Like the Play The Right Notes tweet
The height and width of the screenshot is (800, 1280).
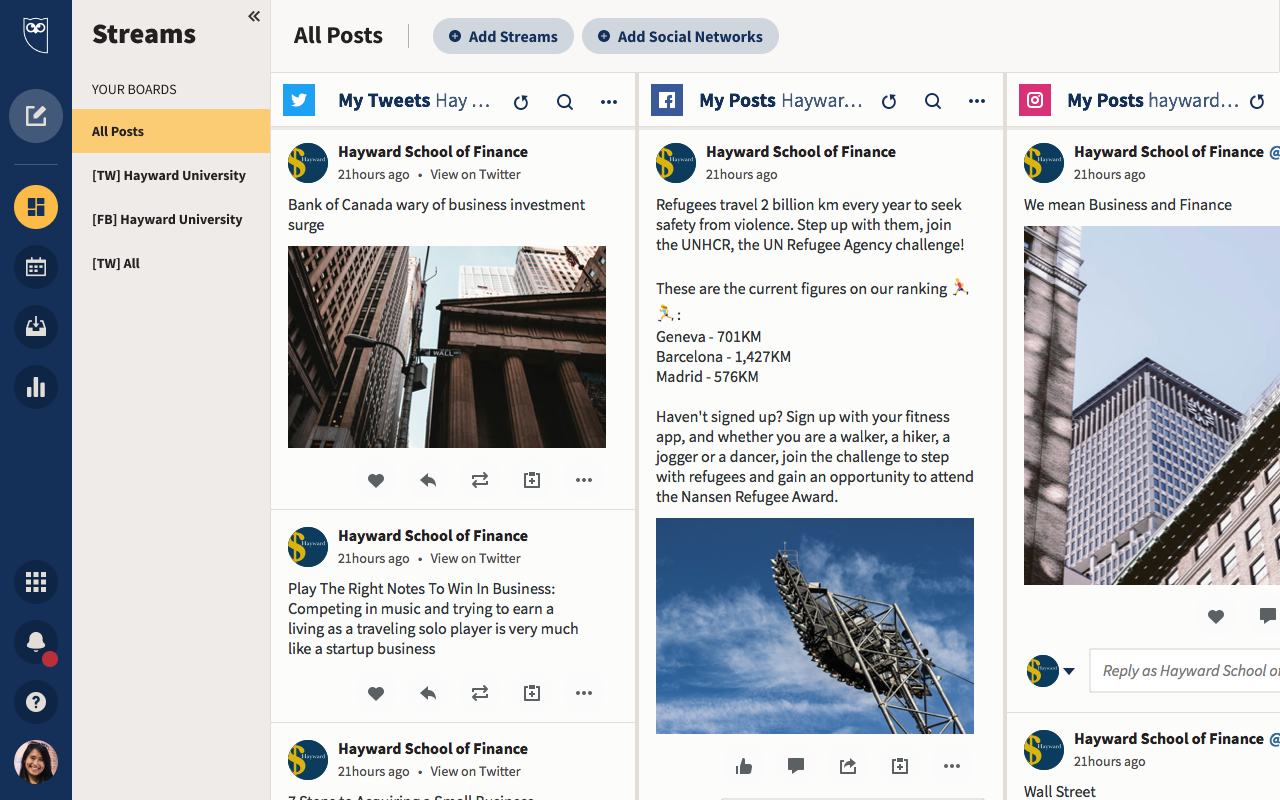point(376,693)
